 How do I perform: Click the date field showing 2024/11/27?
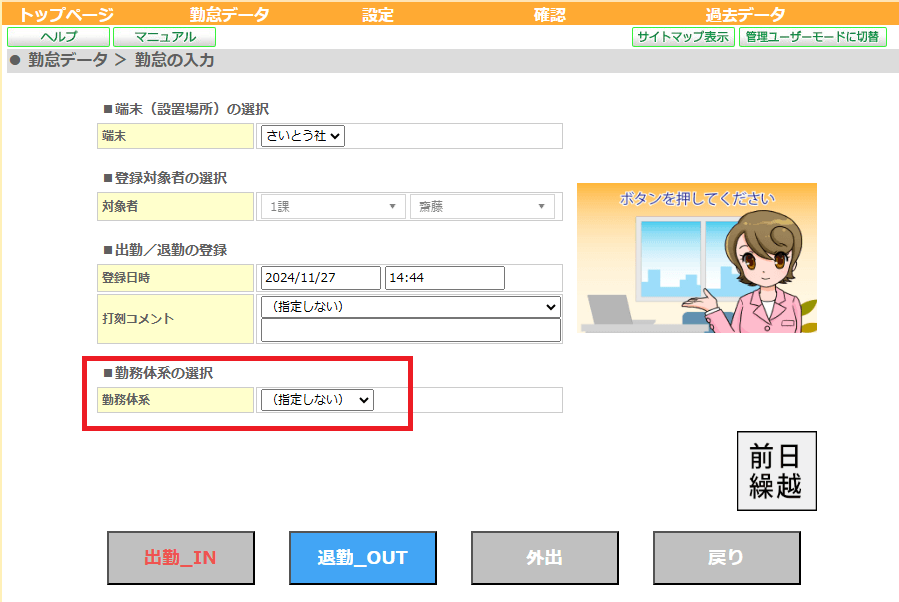tap(320, 277)
